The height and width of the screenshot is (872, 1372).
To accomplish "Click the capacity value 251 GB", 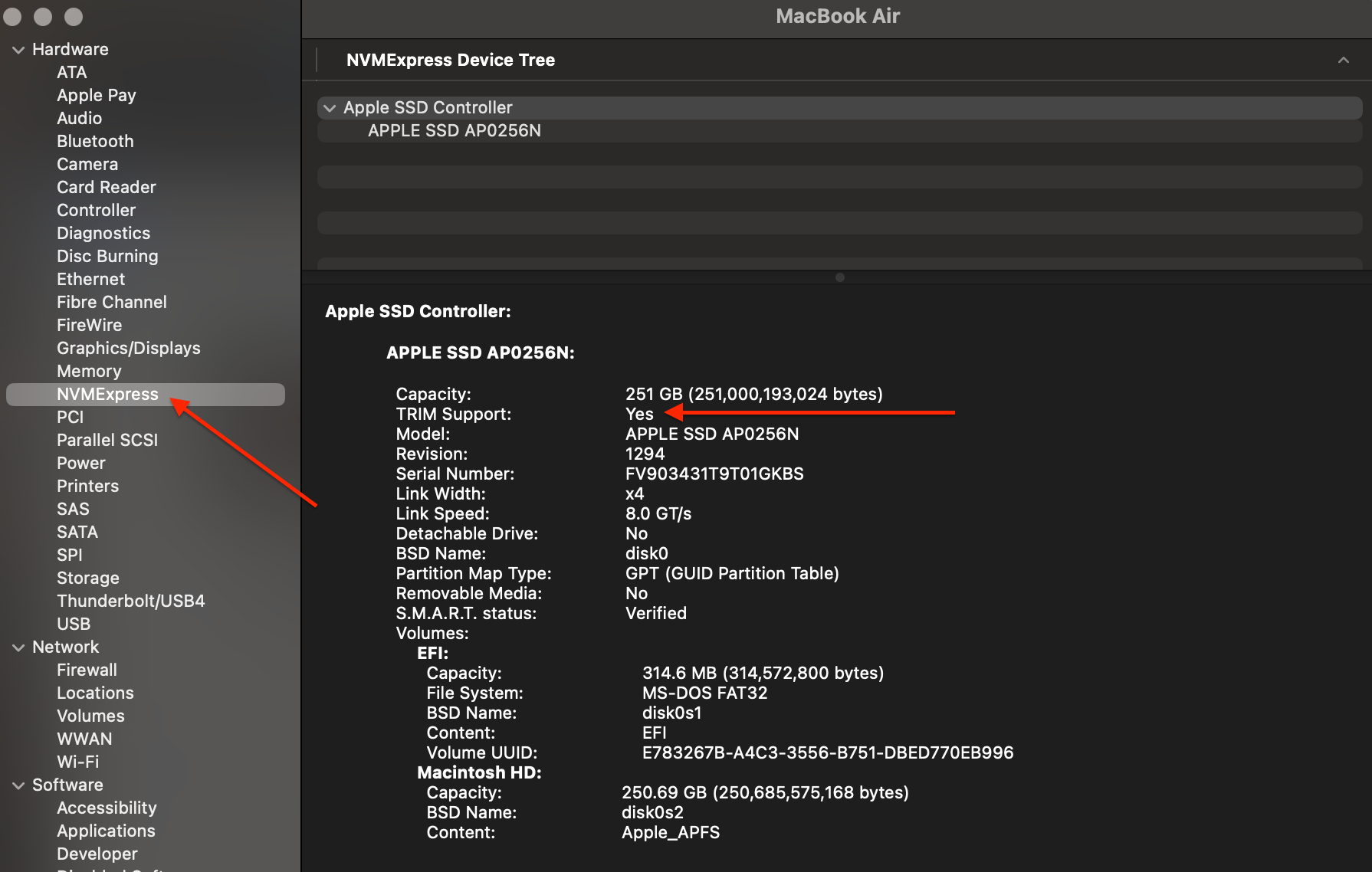I will click(754, 394).
